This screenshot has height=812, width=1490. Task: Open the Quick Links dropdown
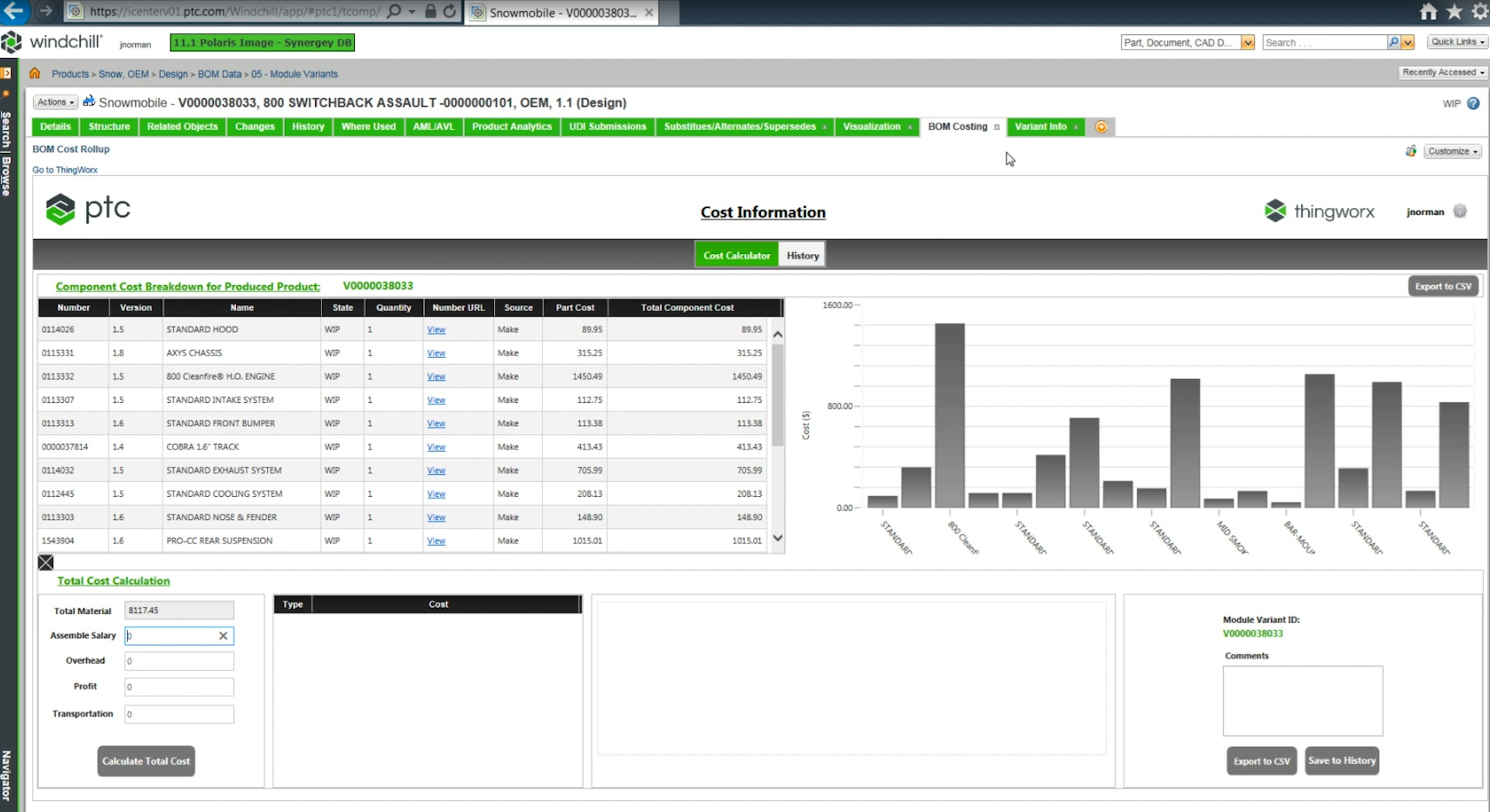click(1457, 42)
